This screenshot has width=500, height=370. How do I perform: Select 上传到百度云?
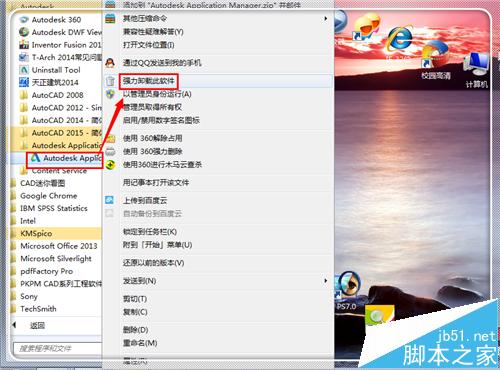[x=218, y=200]
